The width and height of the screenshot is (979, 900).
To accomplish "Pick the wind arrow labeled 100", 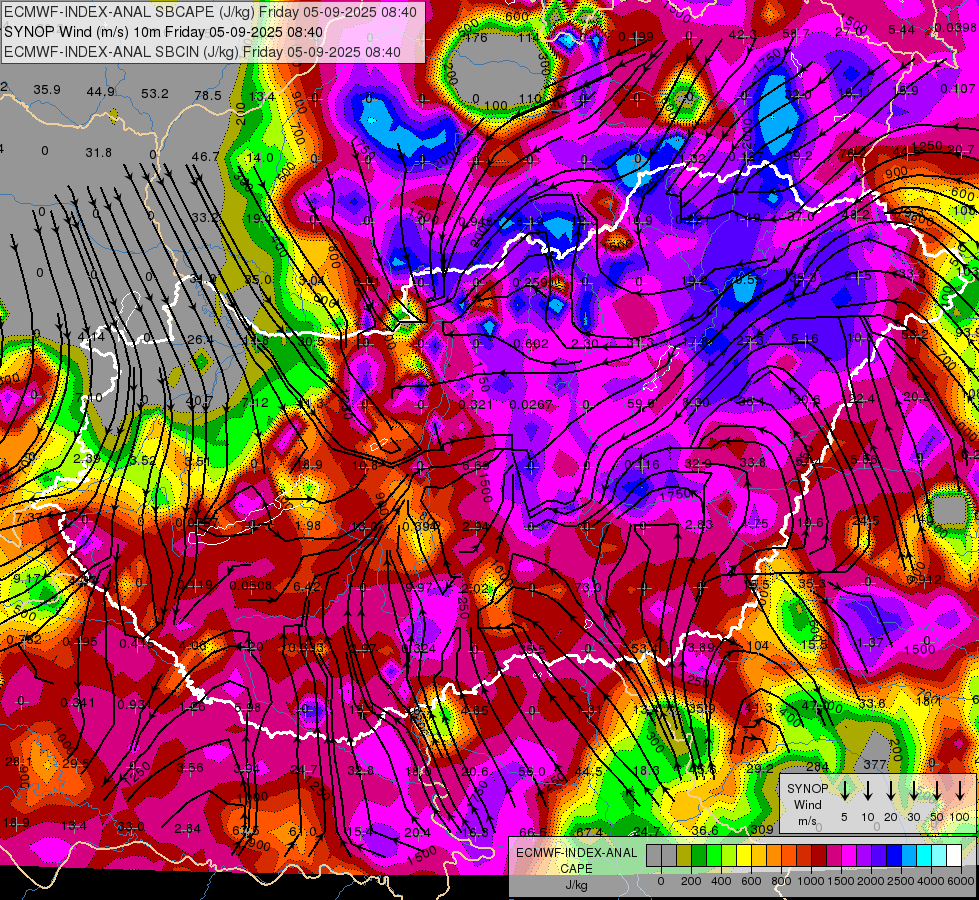I will pyautogui.click(x=960, y=790).
